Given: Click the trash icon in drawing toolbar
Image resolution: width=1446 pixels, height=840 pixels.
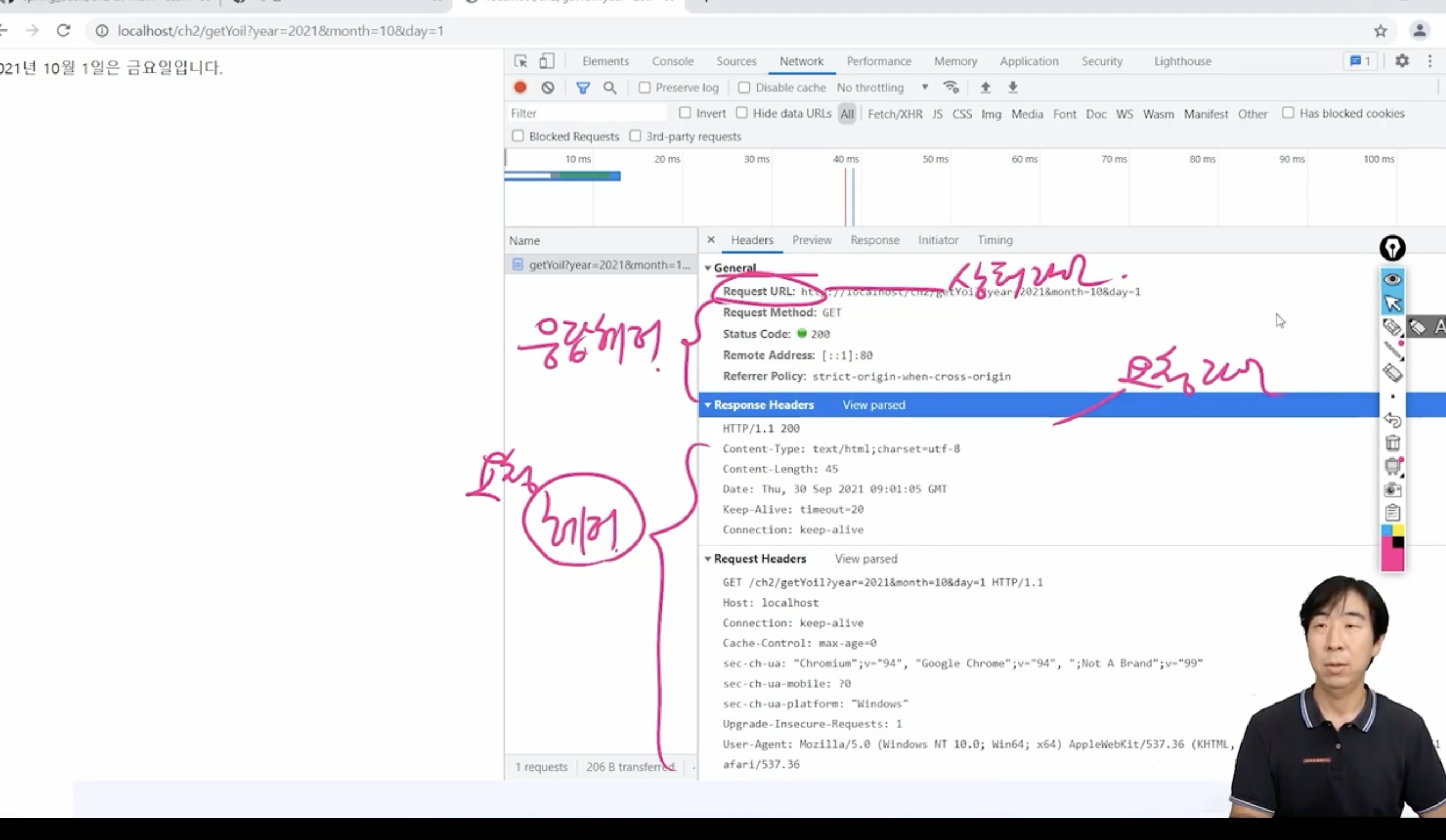Looking at the screenshot, I should (x=1393, y=443).
